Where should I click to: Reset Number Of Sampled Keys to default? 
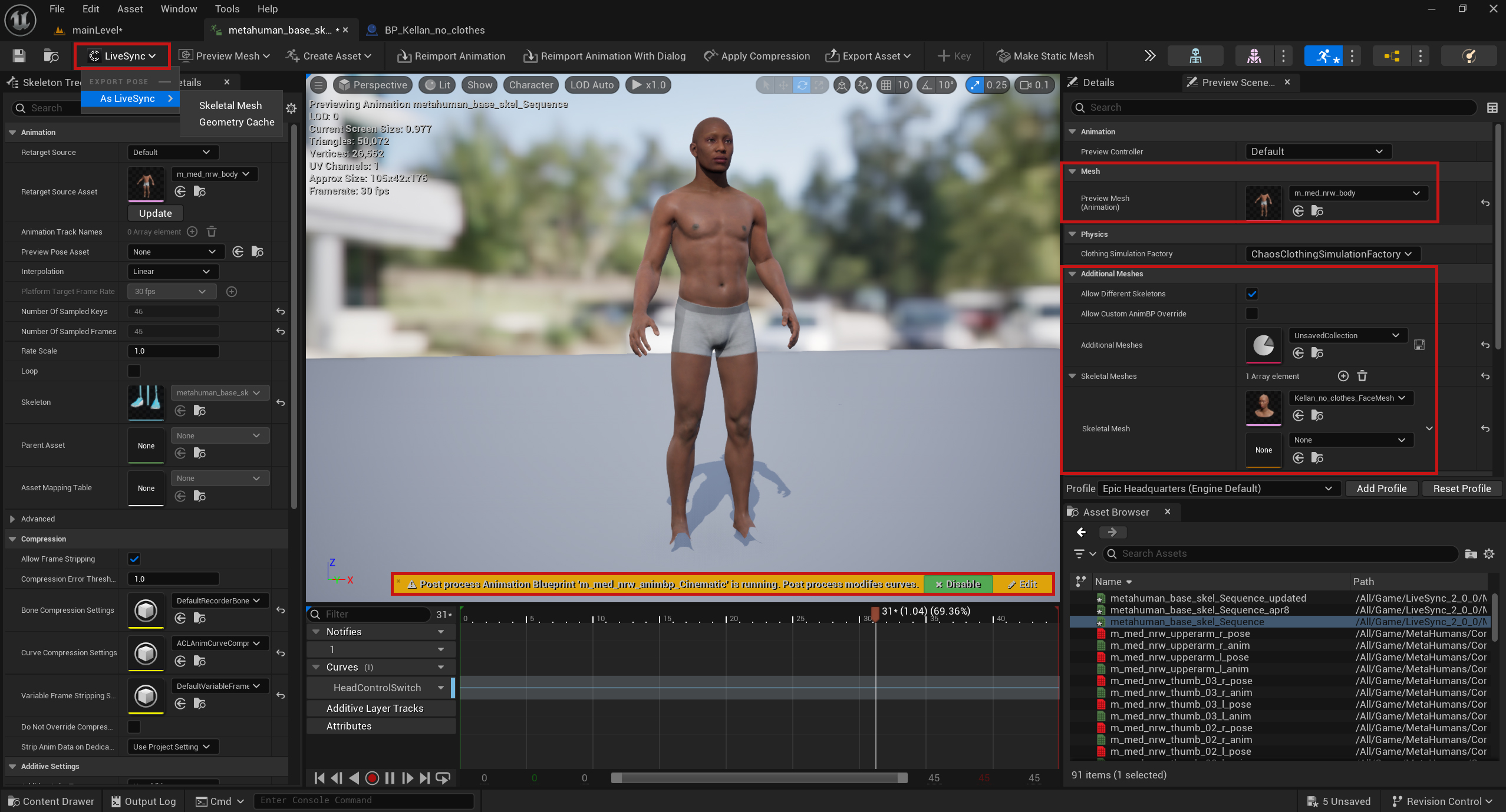(281, 311)
